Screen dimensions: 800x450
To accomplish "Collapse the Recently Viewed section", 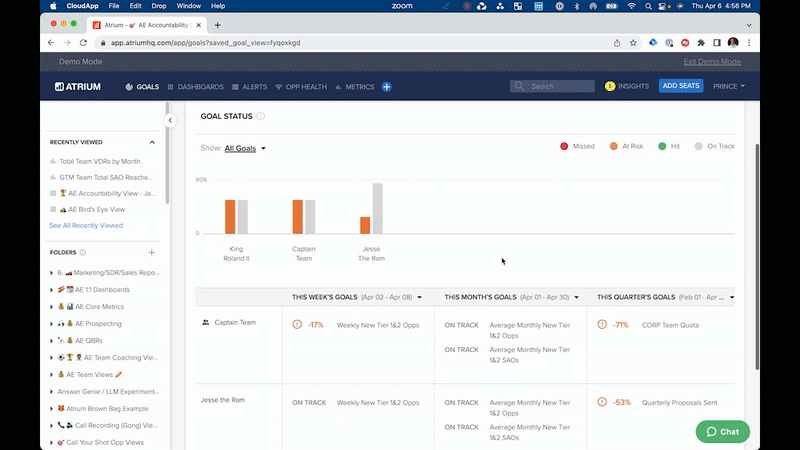I will click(152, 142).
